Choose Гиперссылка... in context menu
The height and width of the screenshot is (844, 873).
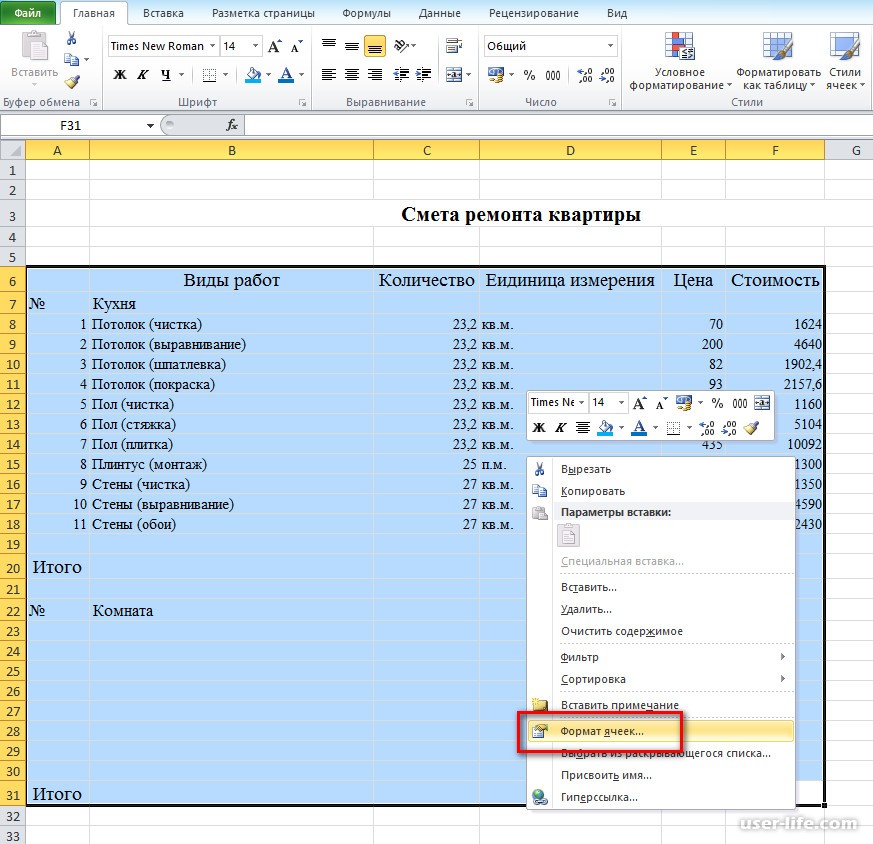(x=661, y=797)
